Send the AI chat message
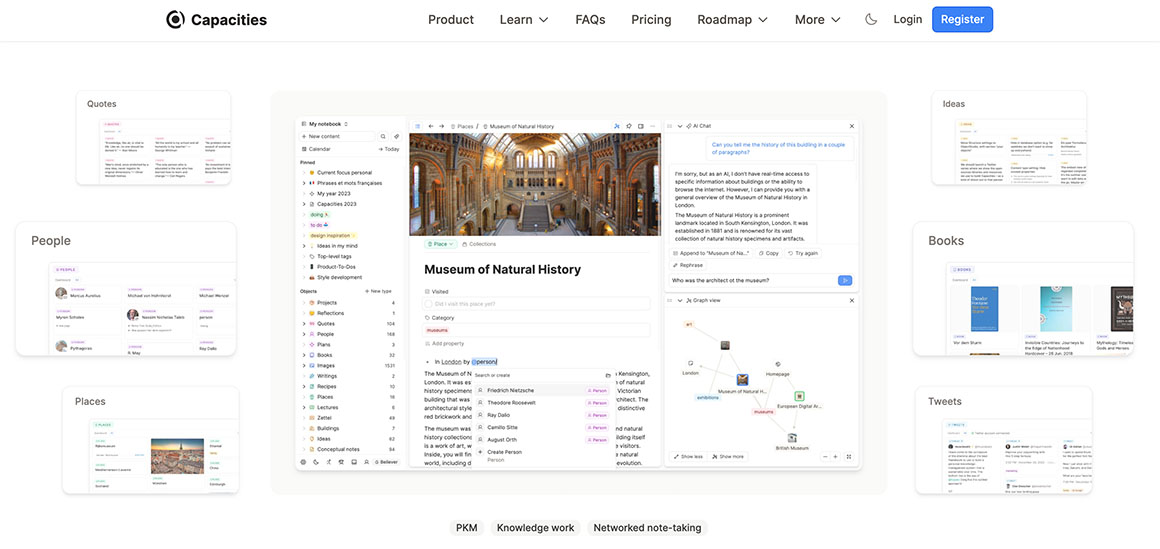 point(845,280)
